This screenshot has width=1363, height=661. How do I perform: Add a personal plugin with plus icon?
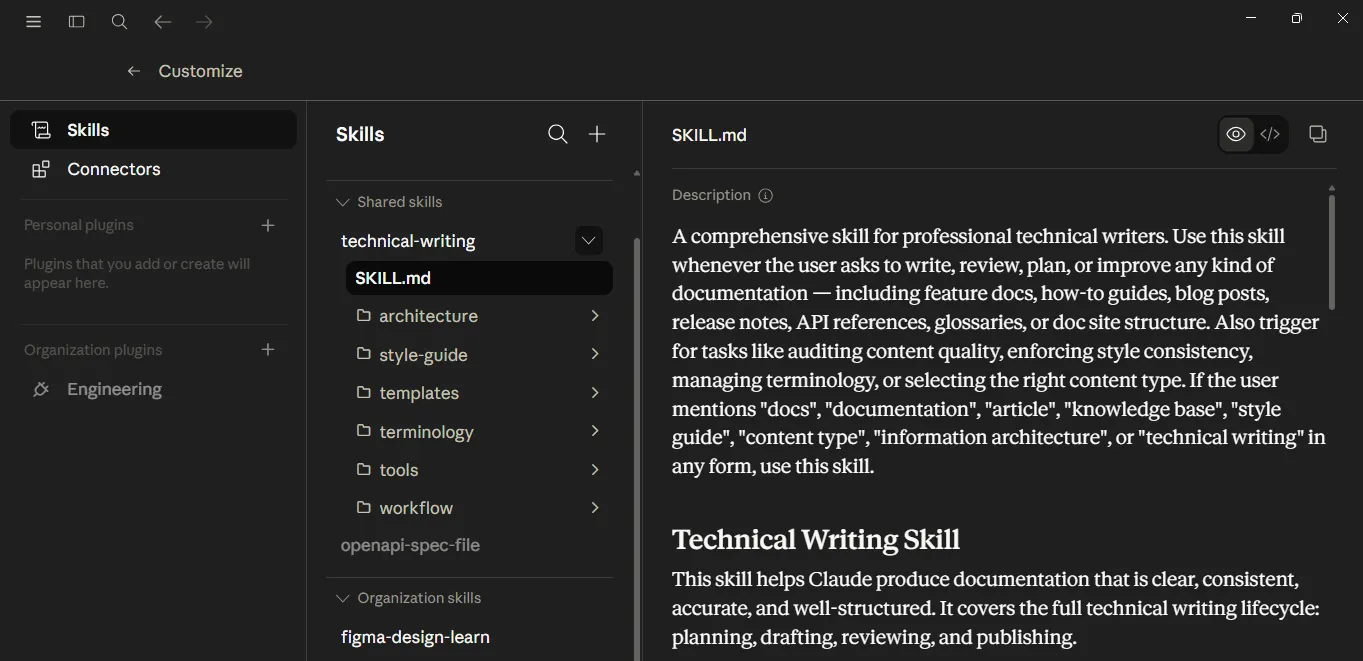pyautogui.click(x=268, y=225)
